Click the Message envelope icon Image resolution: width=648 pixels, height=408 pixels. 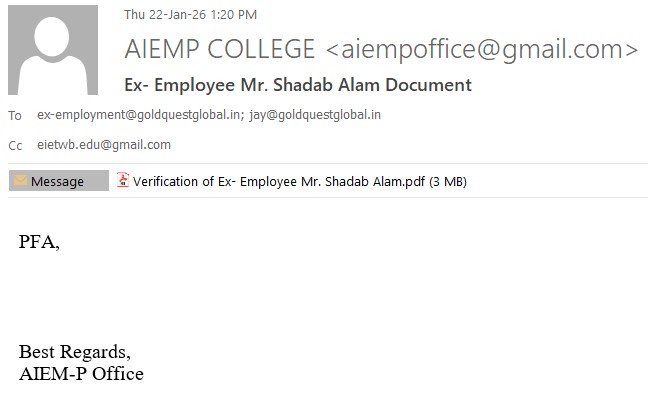coord(20,181)
